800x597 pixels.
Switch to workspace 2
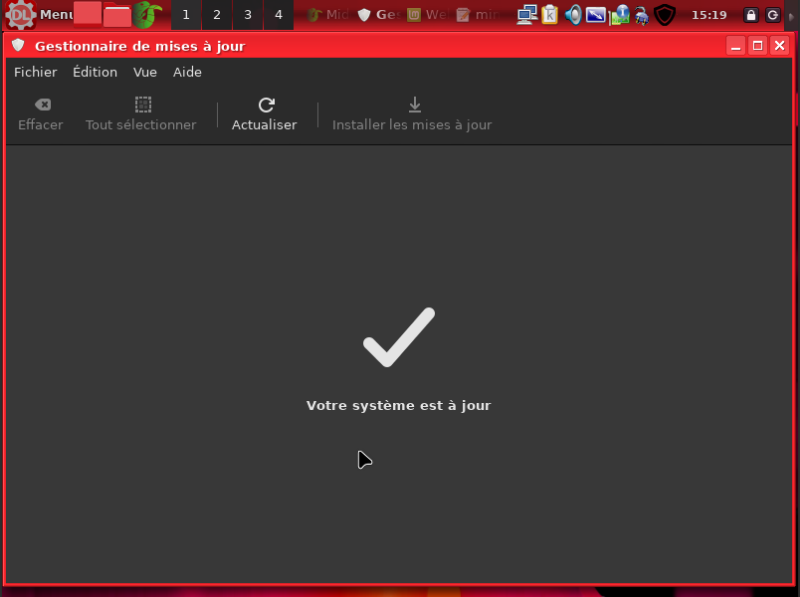pyautogui.click(x=217, y=15)
